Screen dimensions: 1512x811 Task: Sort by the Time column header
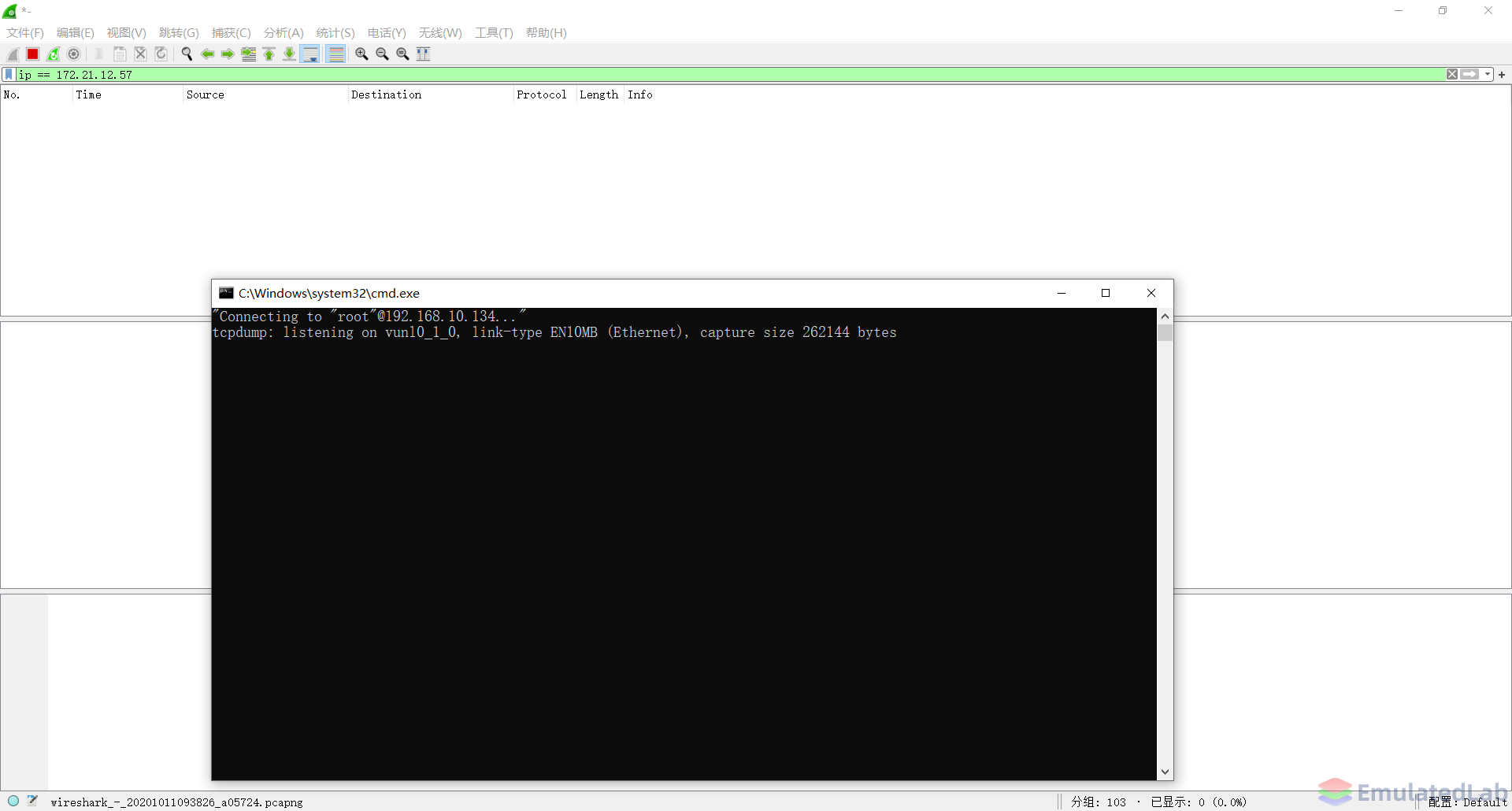(128, 94)
